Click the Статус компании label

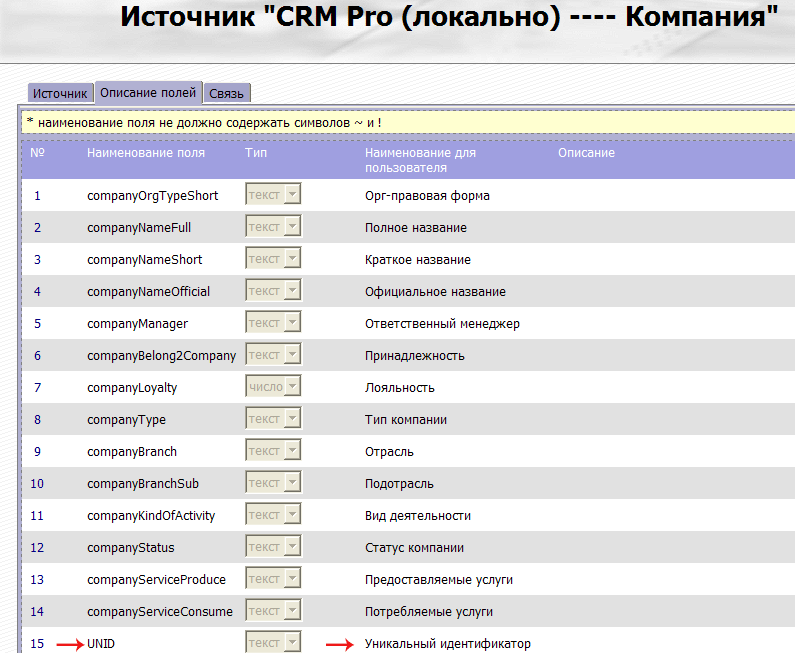(x=415, y=547)
